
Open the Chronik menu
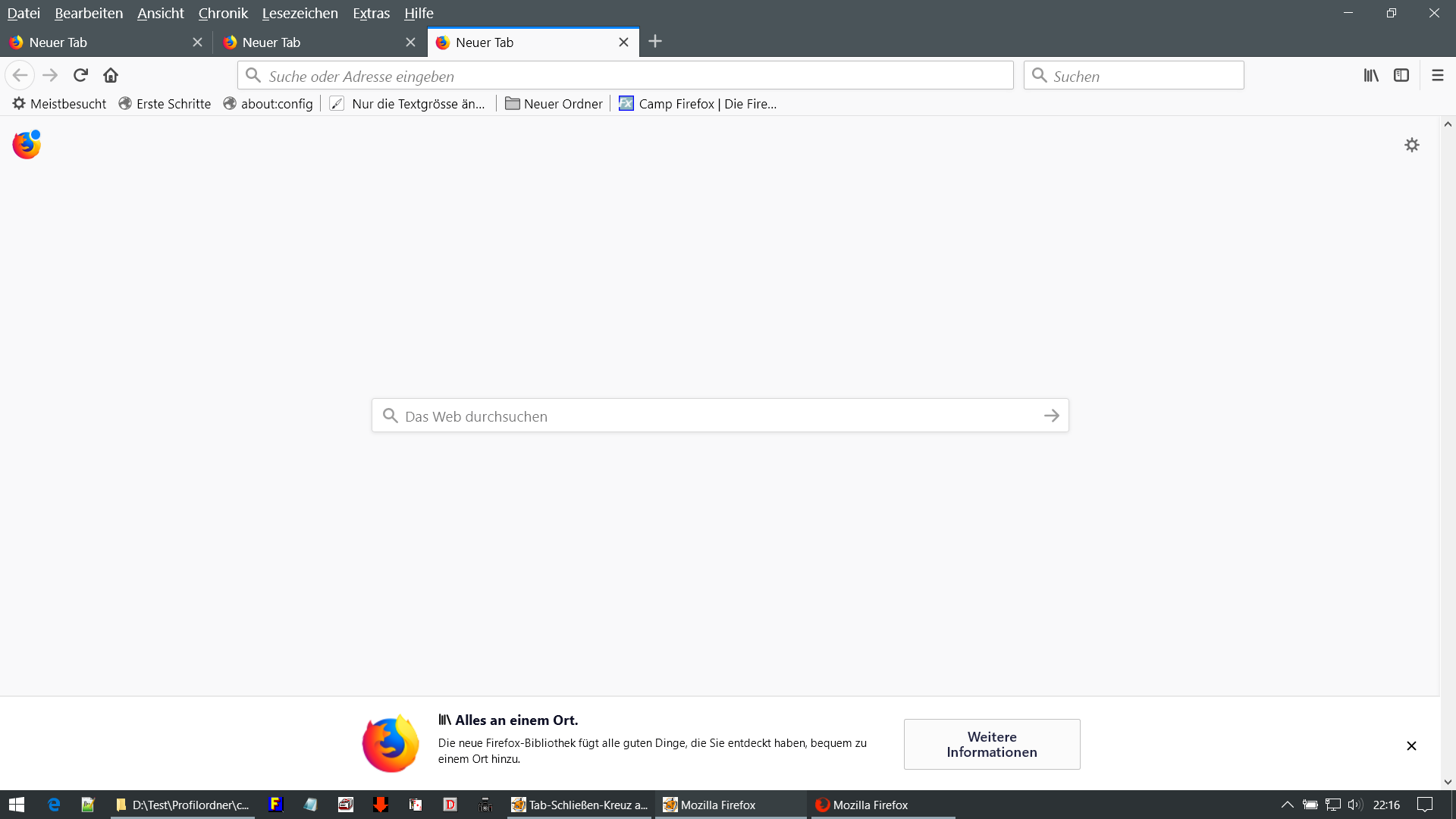(x=223, y=13)
